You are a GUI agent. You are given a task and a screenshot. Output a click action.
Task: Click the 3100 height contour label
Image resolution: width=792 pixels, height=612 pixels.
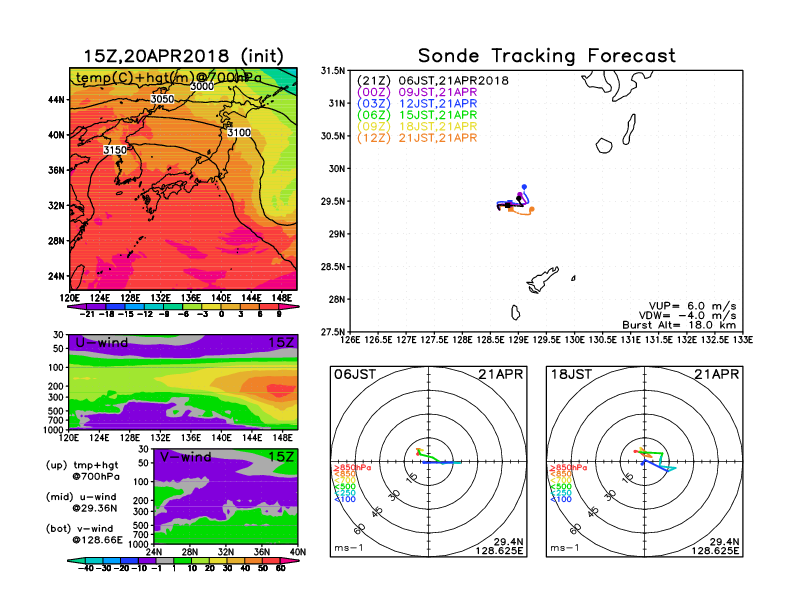coord(239,132)
